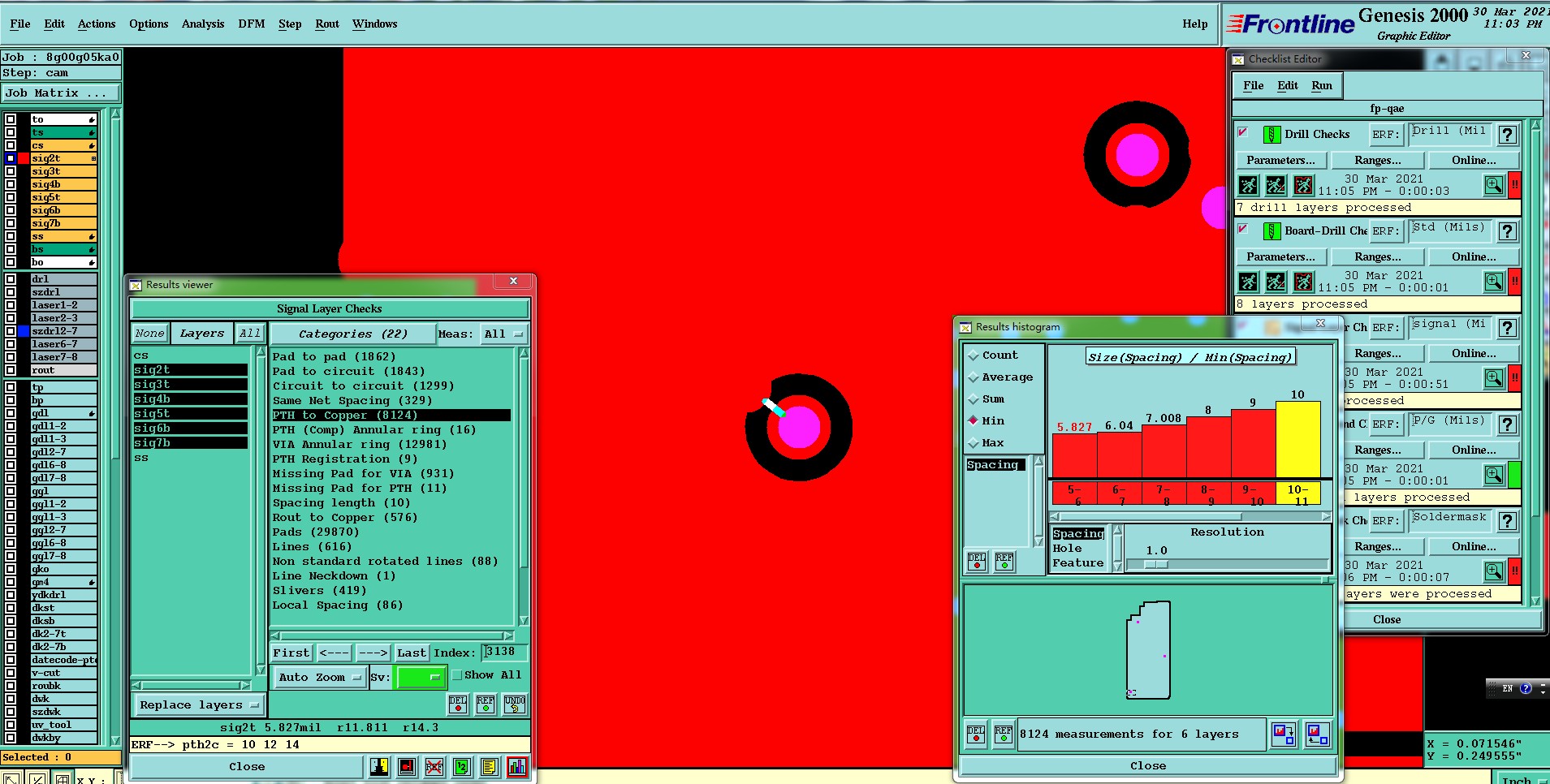Open the Replace layers dropdown
The image size is (1550, 784).
(199, 705)
